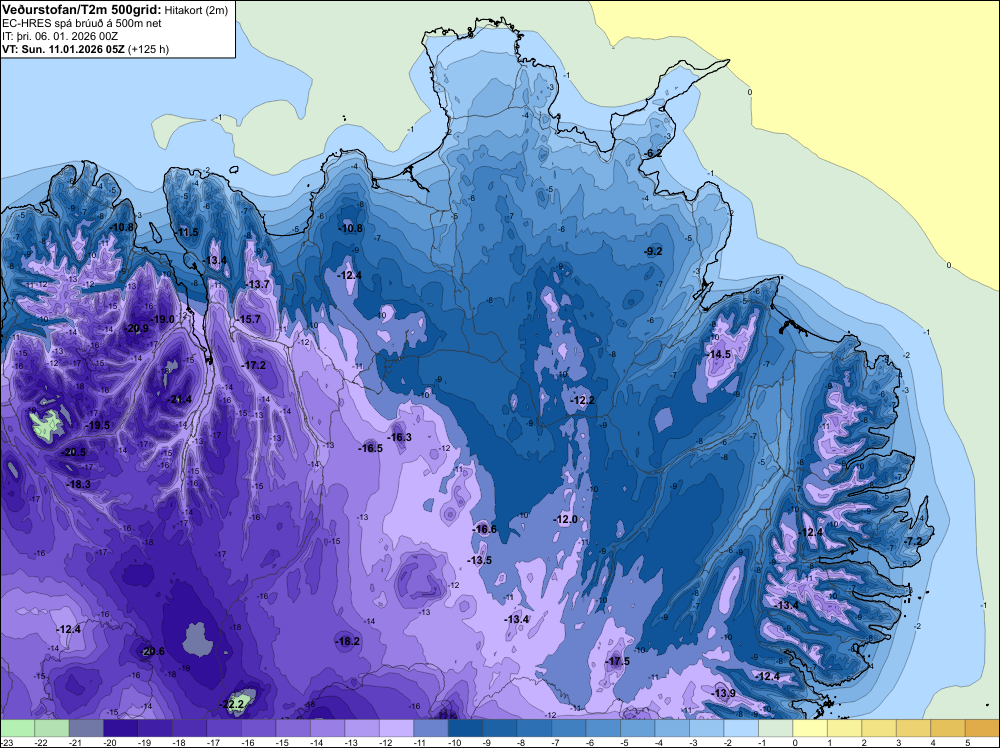This screenshot has width=1000, height=748.
Task: Click the light green -23 legend color swatch
Action: pyautogui.click(x=17, y=728)
